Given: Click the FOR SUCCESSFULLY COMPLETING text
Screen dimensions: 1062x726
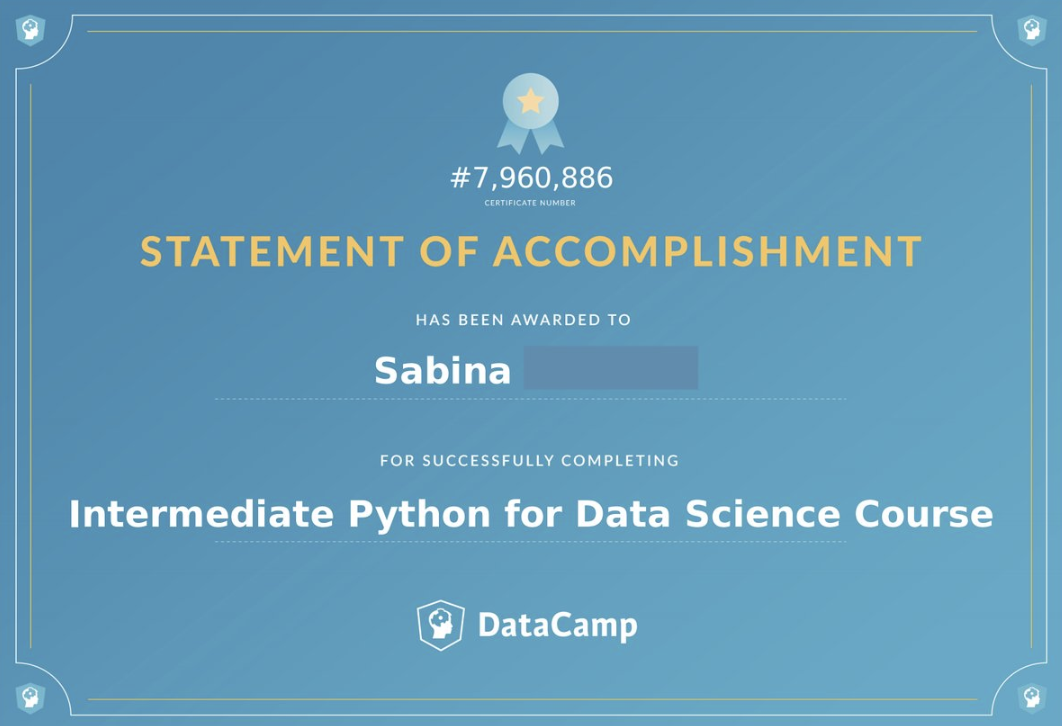Looking at the screenshot, I should 529,461.
